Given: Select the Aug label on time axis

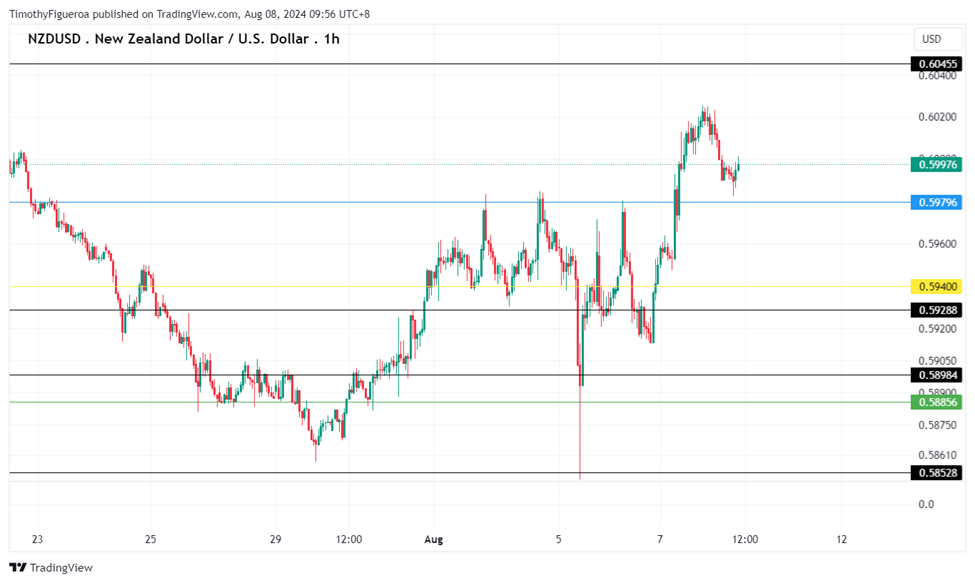Looking at the screenshot, I should (433, 539).
